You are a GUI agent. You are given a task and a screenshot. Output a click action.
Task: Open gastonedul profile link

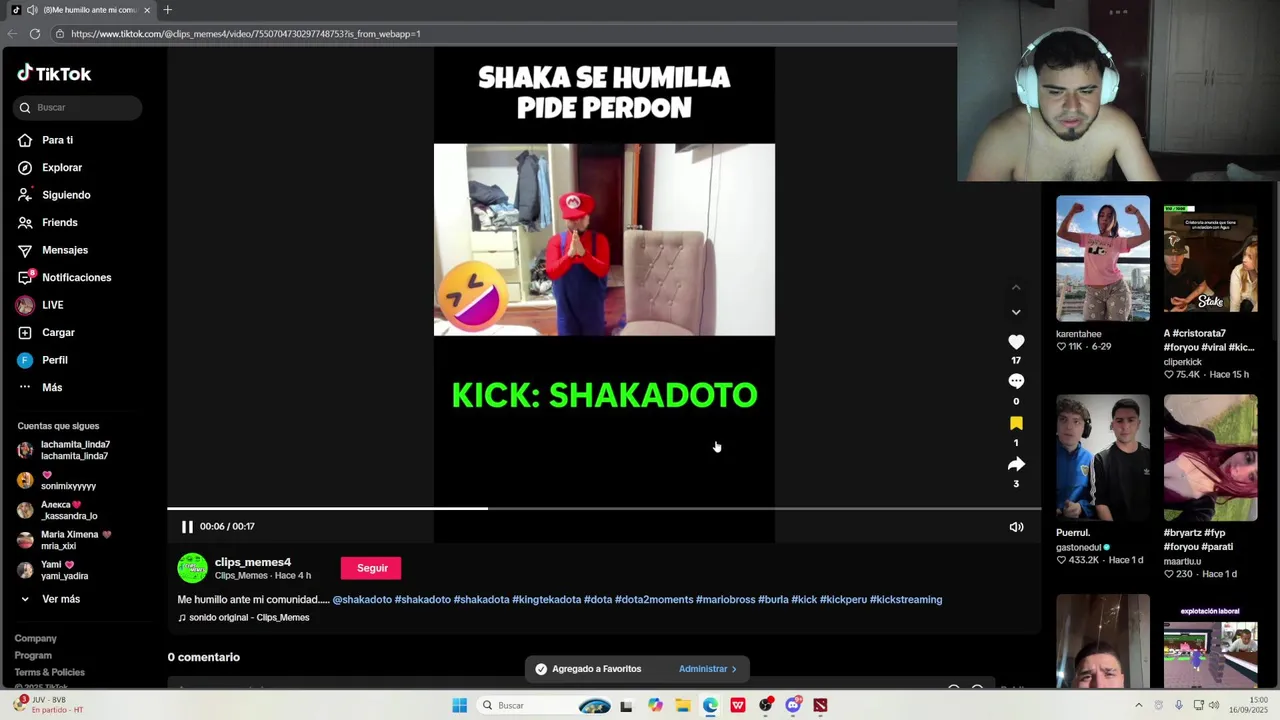[x=1079, y=547]
